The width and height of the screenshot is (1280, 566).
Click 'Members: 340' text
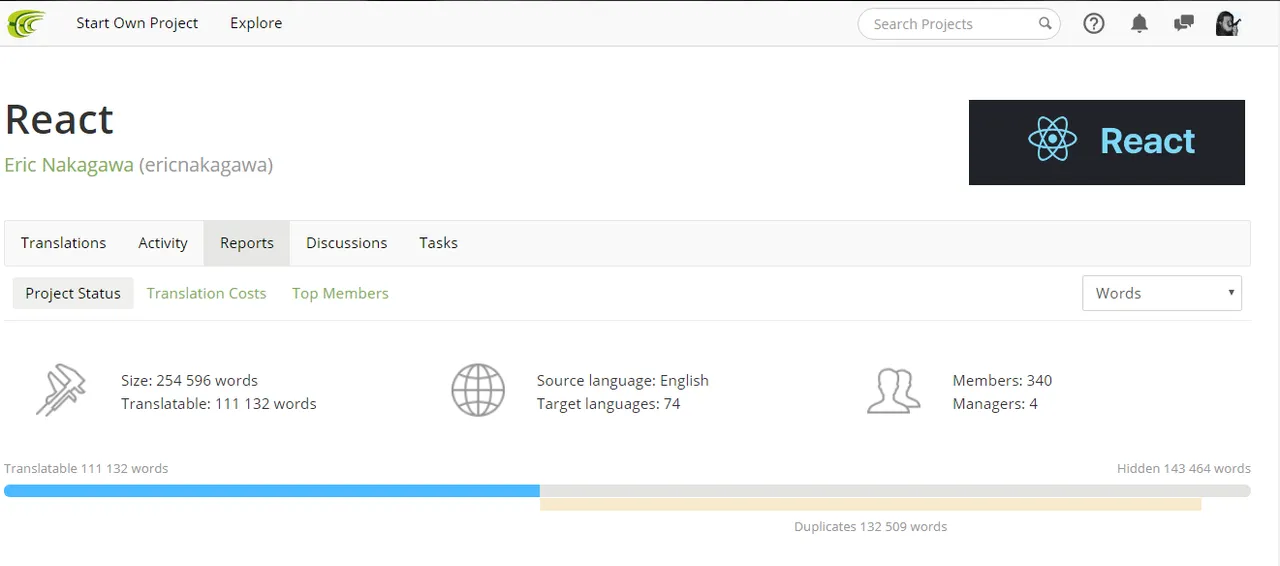click(1002, 380)
